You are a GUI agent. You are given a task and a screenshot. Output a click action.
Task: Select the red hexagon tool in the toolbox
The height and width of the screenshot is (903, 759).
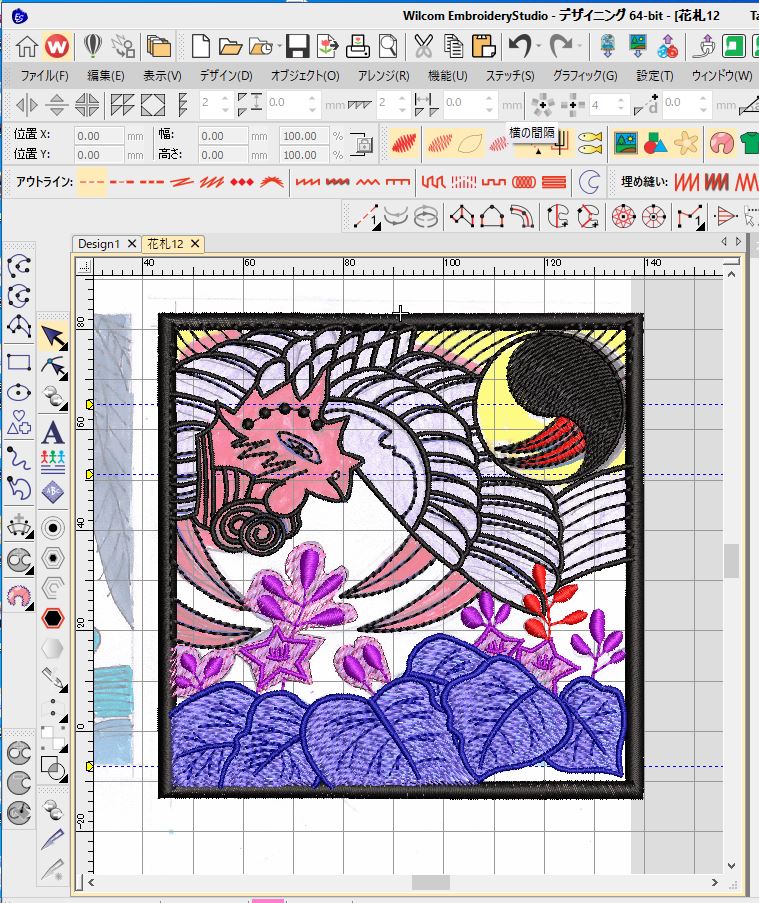(52, 618)
